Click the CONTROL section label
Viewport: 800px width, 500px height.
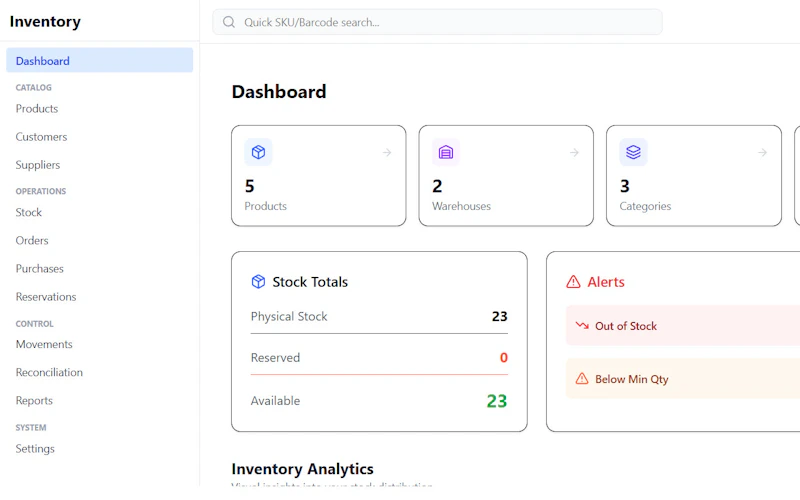point(34,323)
